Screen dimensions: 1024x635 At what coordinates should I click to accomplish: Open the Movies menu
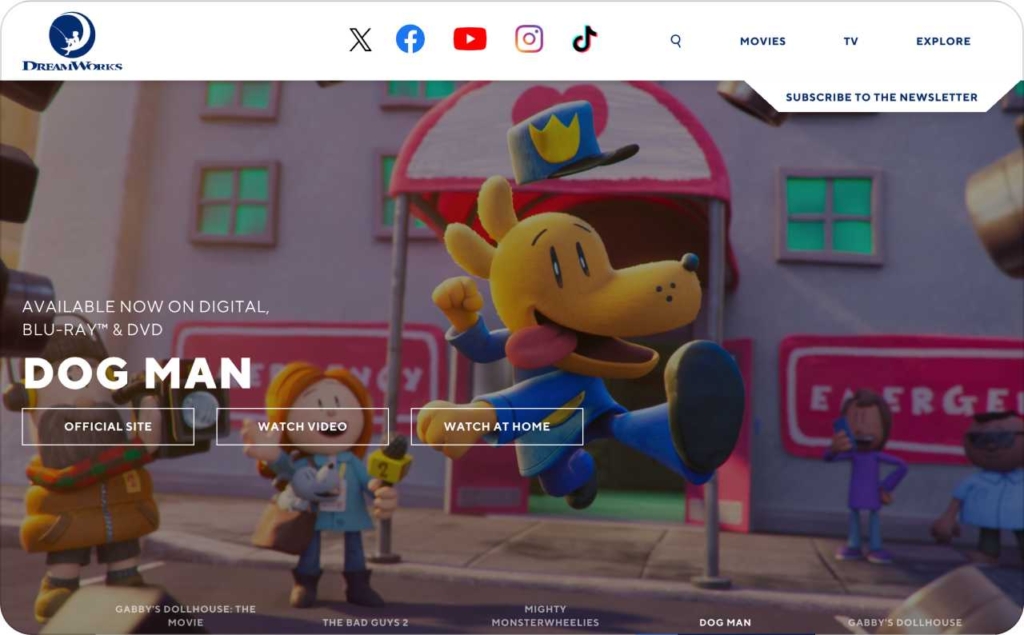click(x=762, y=41)
